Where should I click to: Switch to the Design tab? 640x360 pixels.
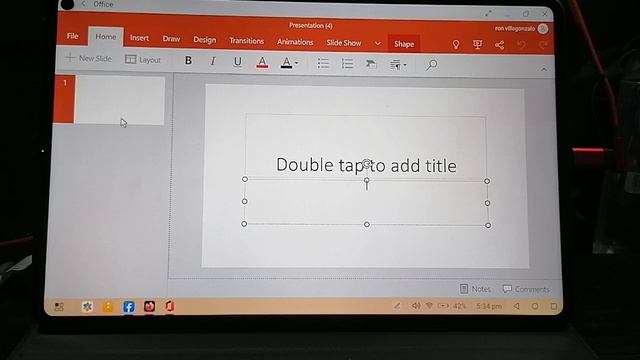[x=204, y=40]
